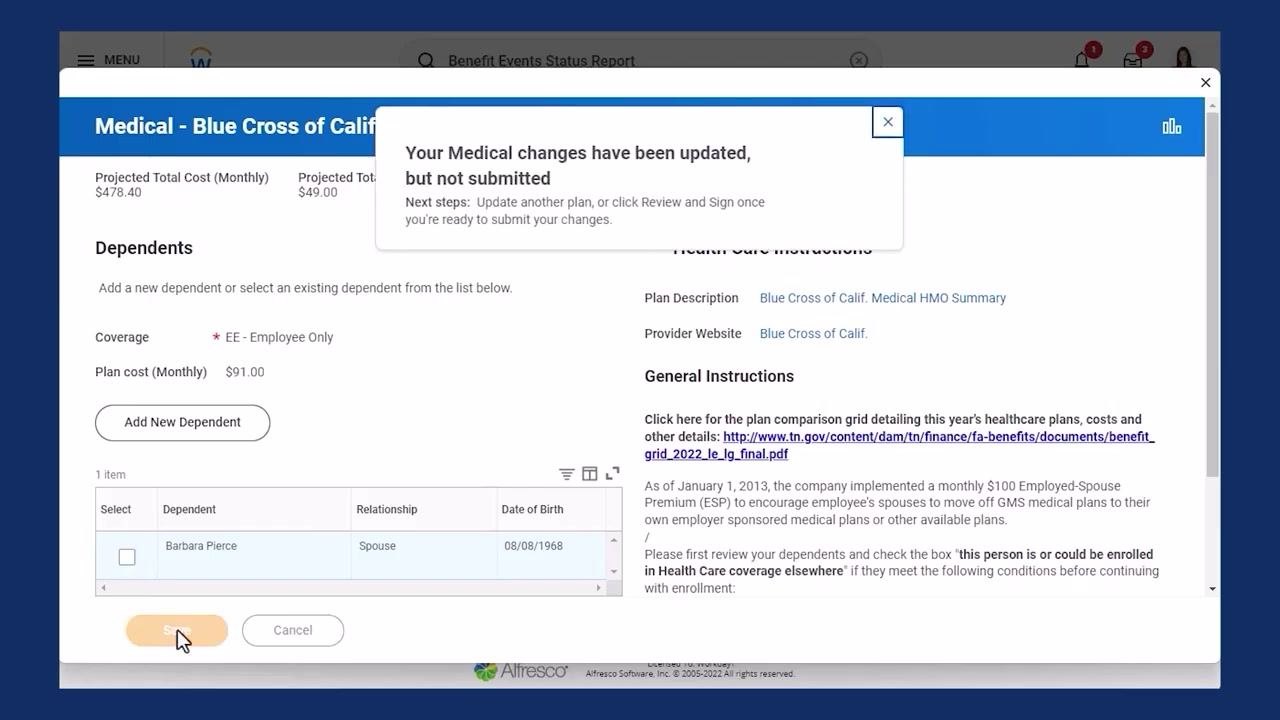Click the Workday logo
The height and width of the screenshot is (720, 1280).
[201, 58]
